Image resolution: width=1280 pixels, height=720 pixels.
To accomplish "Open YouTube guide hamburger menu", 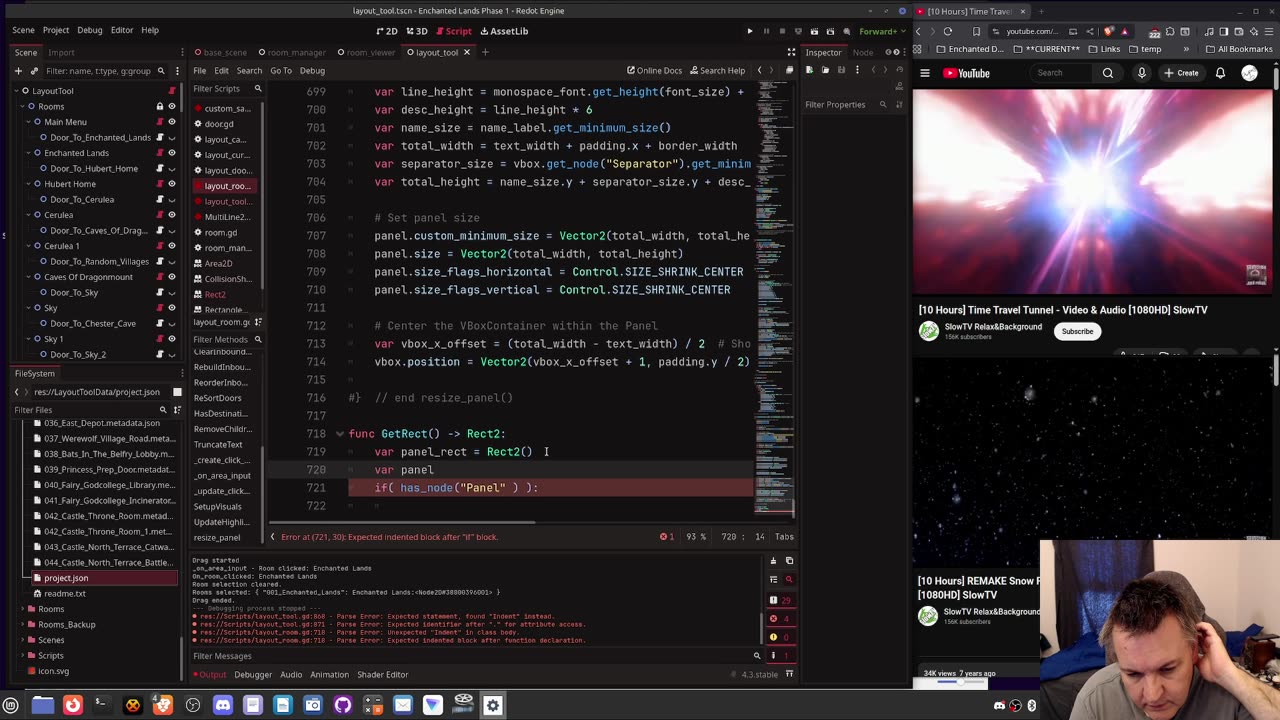I will (925, 73).
